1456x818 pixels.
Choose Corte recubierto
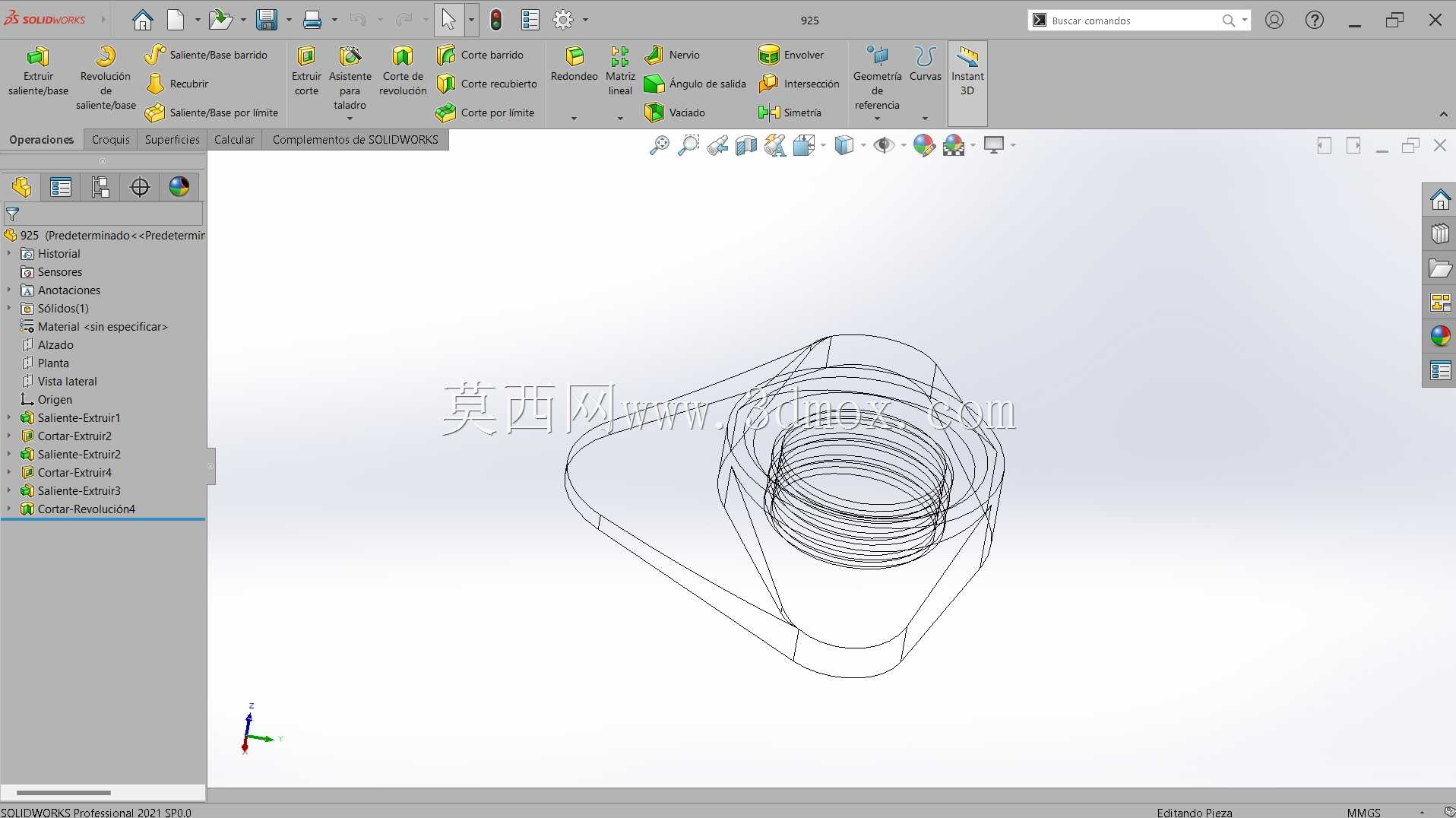pos(487,84)
